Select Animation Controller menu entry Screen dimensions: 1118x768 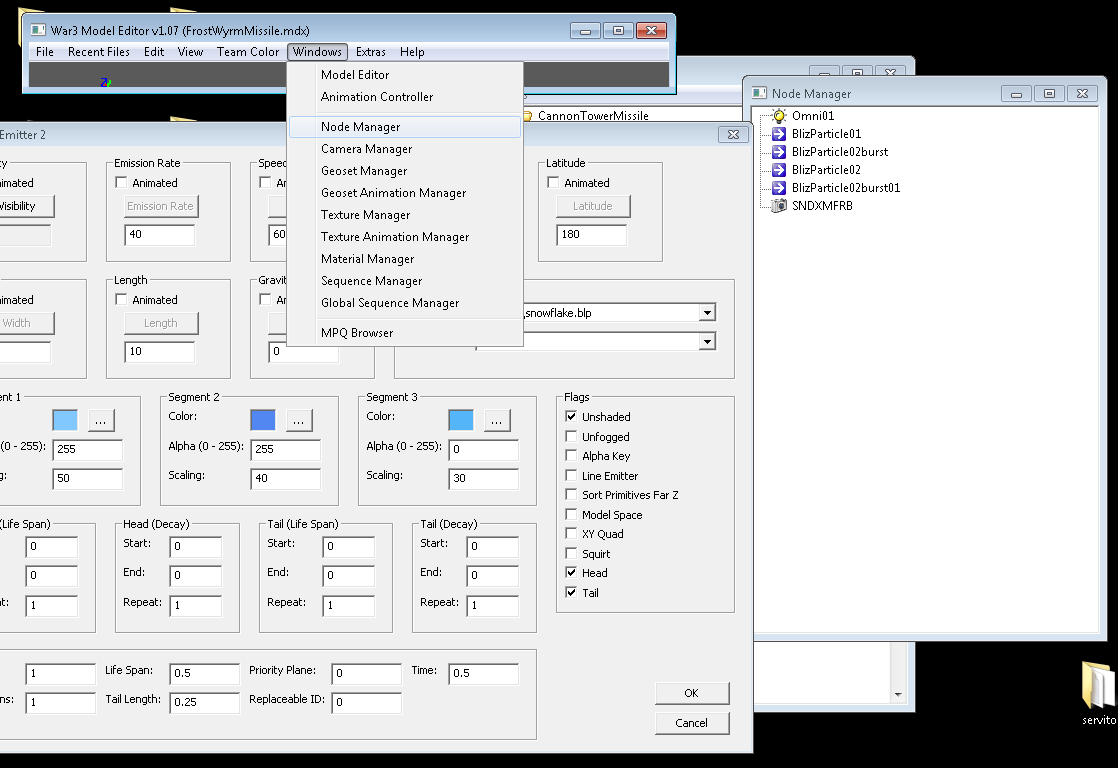405,97
